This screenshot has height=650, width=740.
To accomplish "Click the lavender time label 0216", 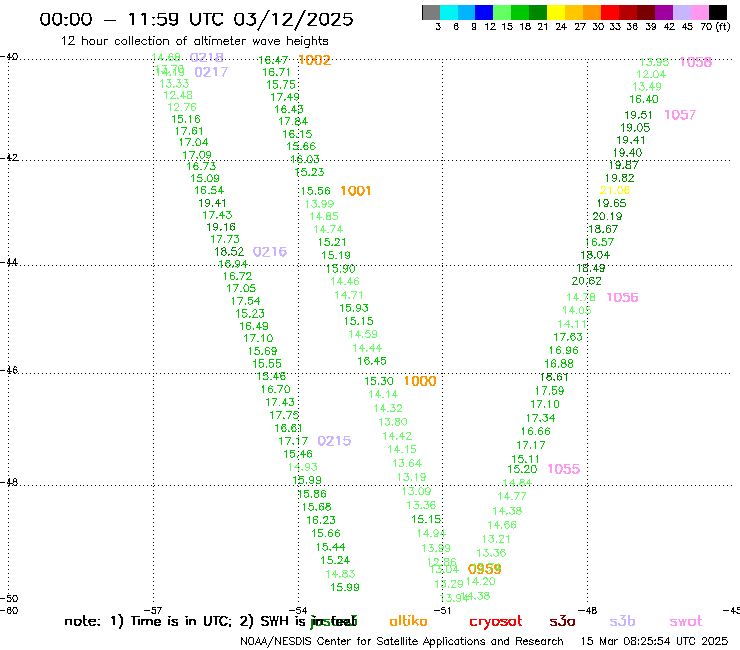I will click(x=270, y=252).
